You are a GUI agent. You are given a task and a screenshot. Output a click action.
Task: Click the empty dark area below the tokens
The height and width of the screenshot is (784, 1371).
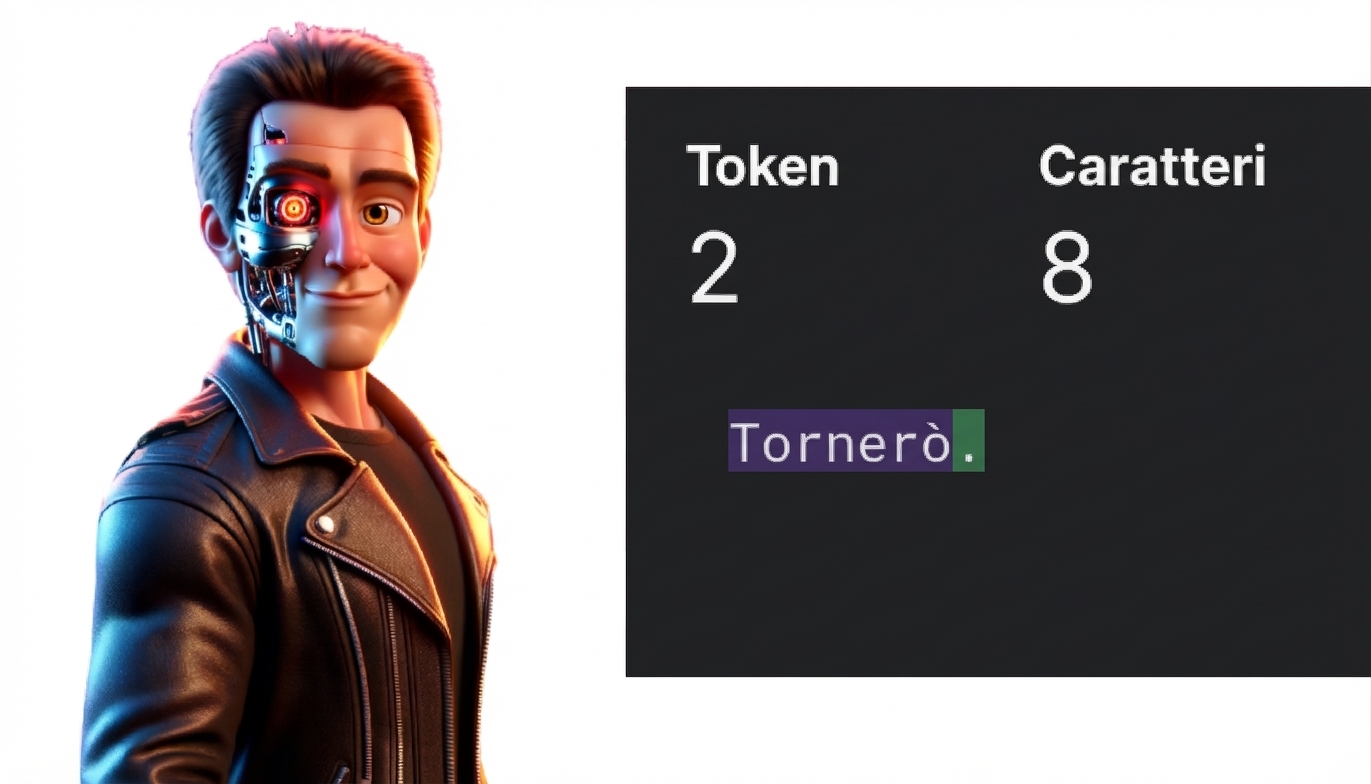[x=997, y=580]
